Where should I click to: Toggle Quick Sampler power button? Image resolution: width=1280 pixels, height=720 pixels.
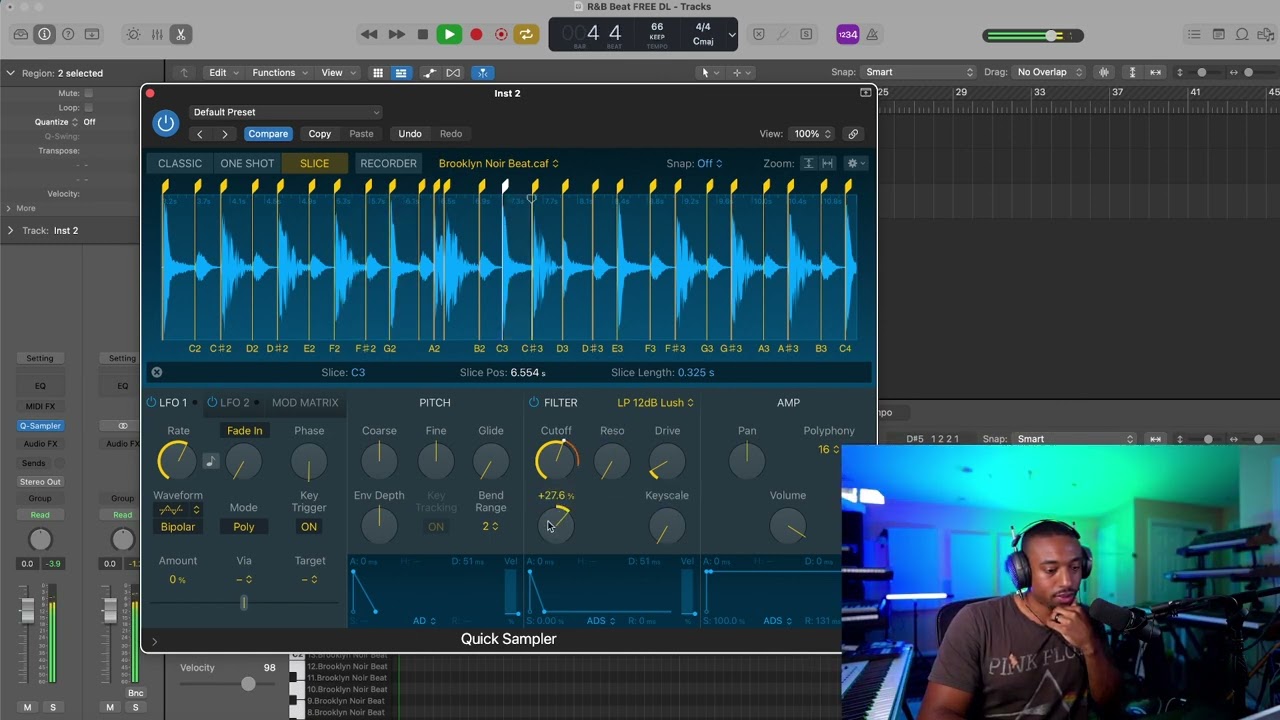click(x=165, y=123)
